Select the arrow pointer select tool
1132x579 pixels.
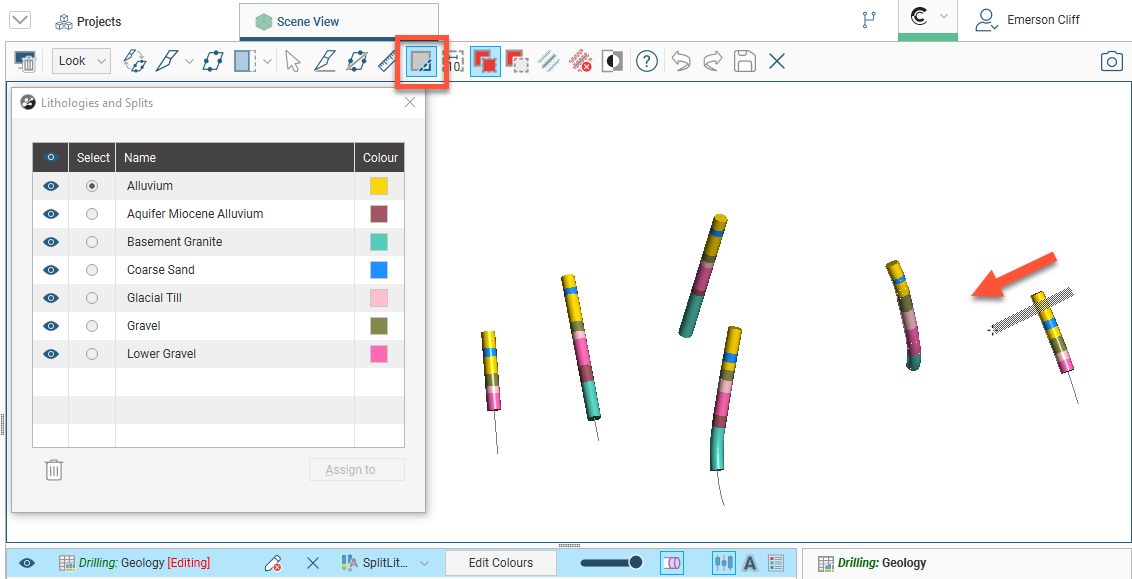(292, 62)
